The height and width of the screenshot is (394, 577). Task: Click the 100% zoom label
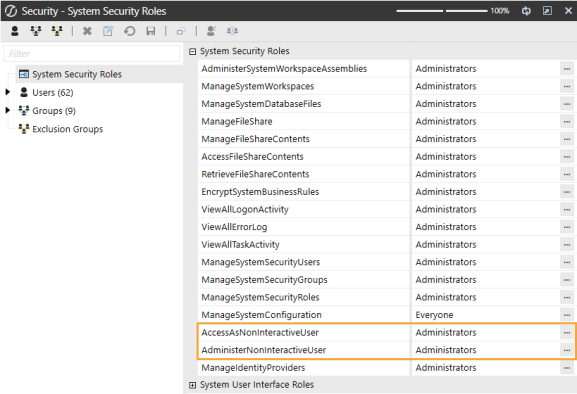tap(499, 11)
